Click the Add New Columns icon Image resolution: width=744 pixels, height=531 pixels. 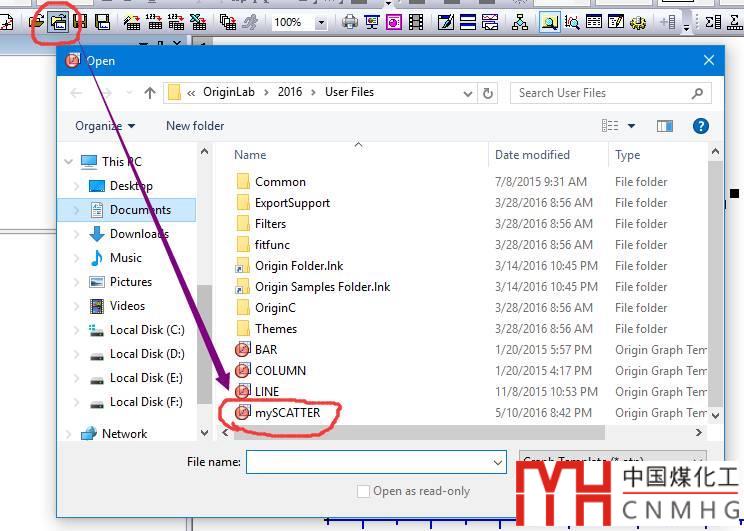[x=668, y=22]
